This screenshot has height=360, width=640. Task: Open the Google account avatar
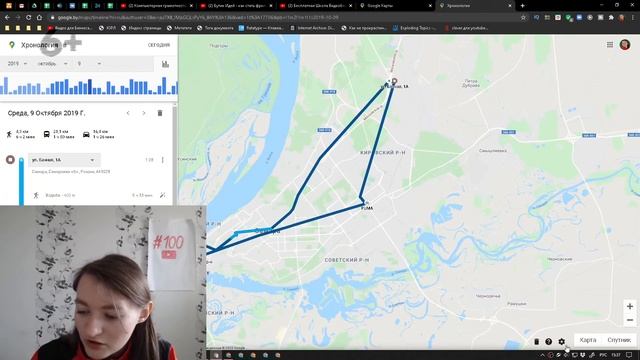coord(625,44)
